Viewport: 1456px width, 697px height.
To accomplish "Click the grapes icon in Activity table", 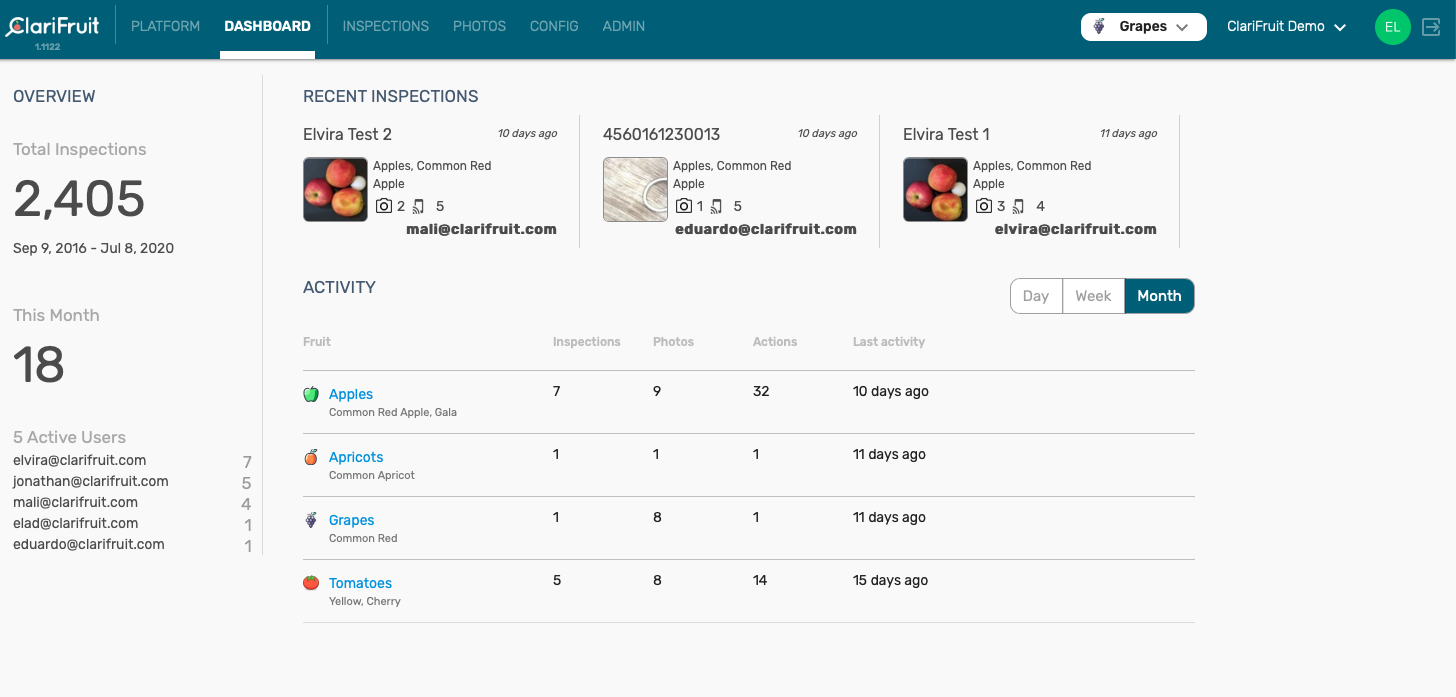I will pyautogui.click(x=311, y=520).
